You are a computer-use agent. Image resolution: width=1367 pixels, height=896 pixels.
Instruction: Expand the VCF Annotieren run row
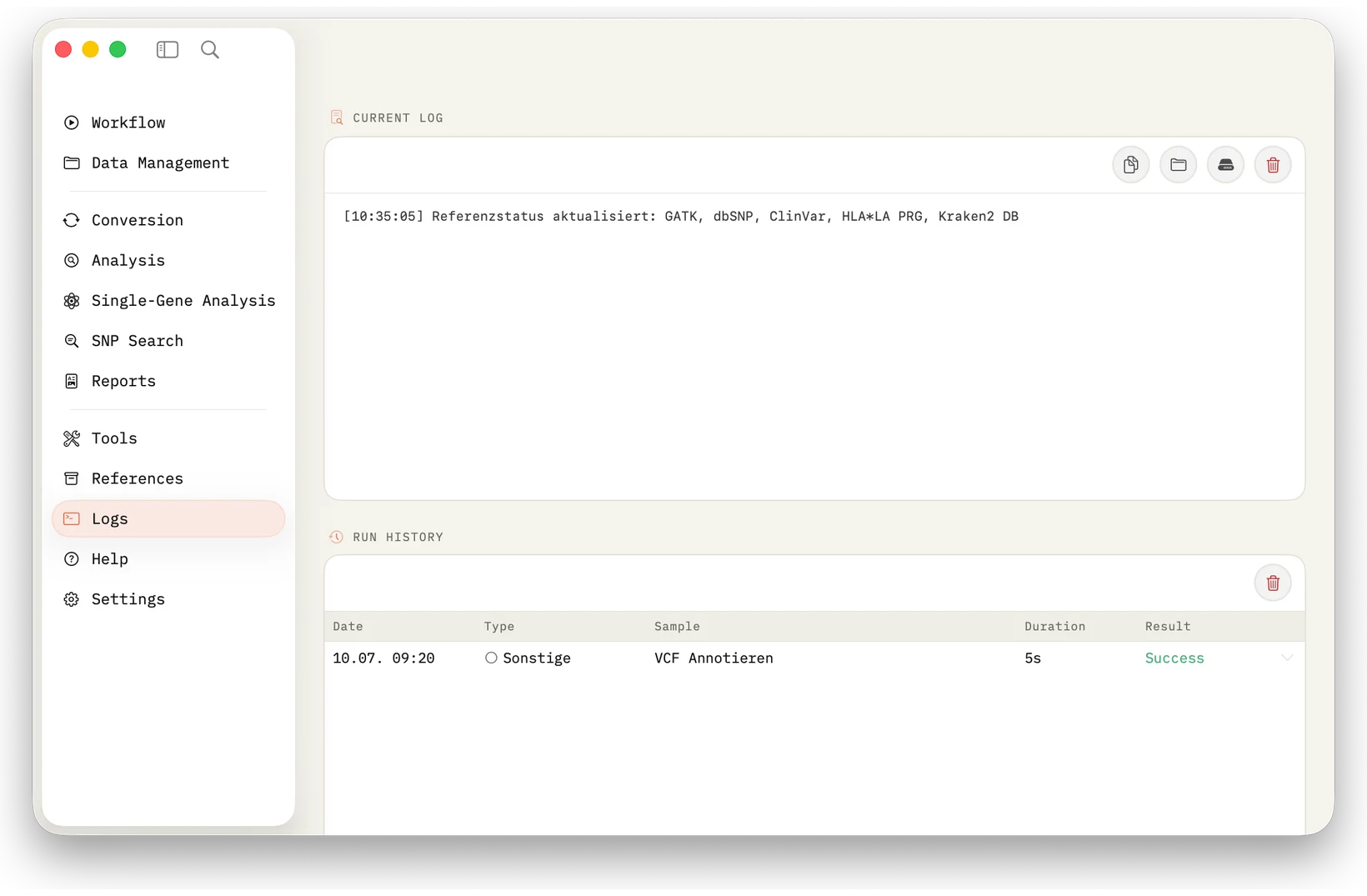(x=1287, y=658)
